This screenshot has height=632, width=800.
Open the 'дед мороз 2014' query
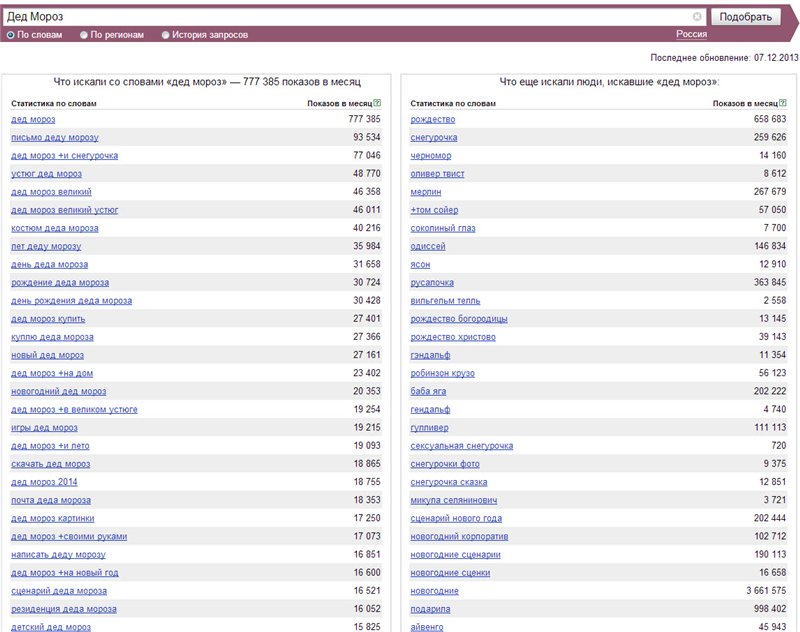(x=44, y=482)
